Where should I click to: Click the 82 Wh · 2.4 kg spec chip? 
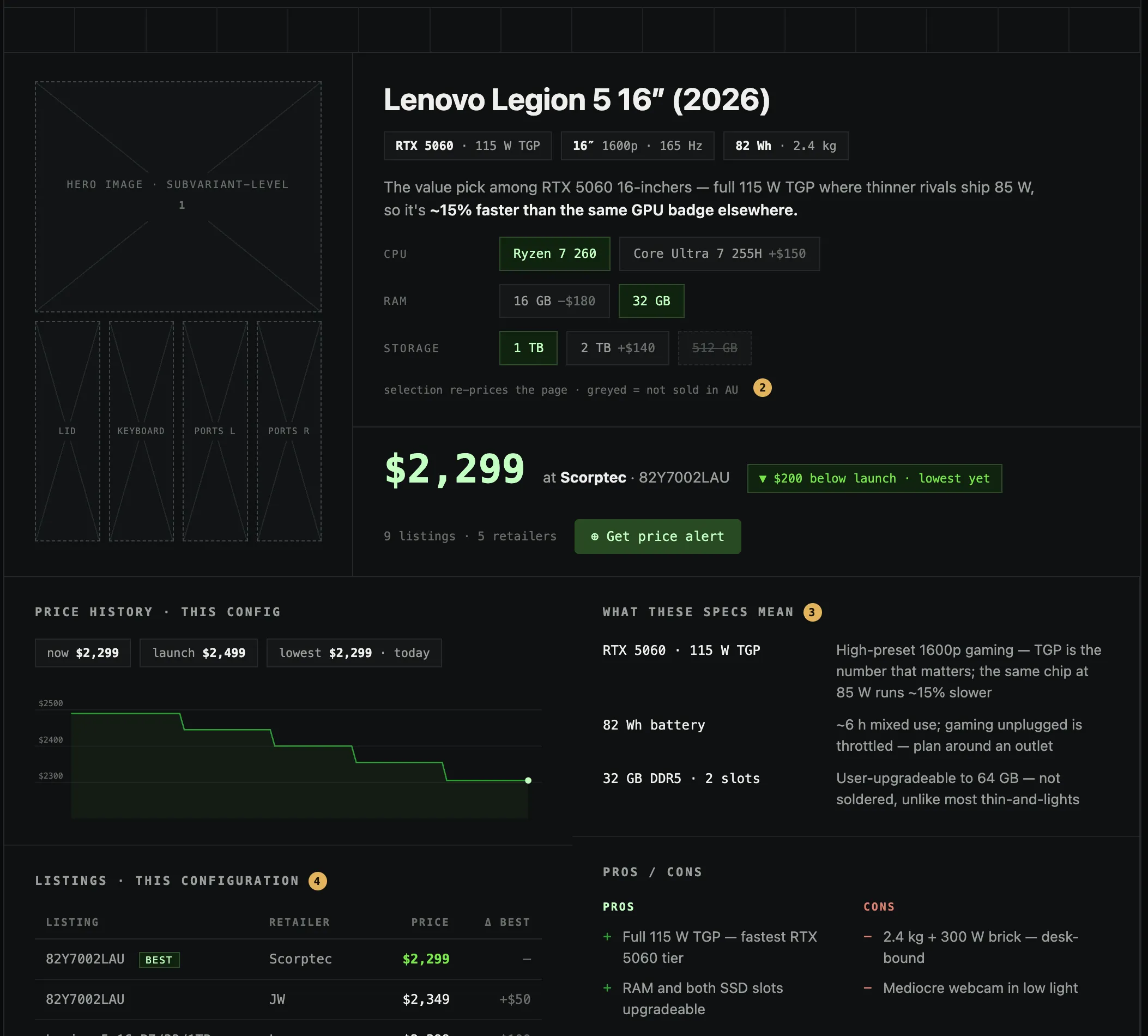(x=786, y=146)
